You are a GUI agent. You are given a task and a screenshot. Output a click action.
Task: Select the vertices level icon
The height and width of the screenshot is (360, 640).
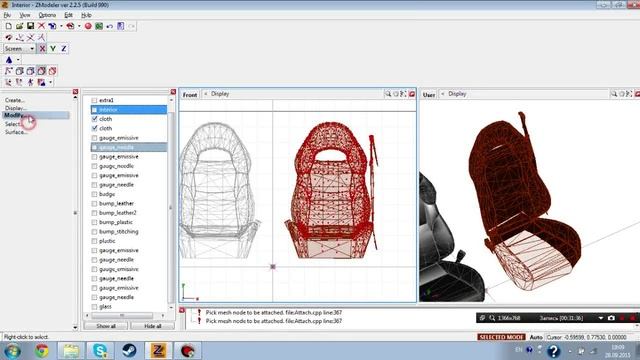tap(9, 71)
